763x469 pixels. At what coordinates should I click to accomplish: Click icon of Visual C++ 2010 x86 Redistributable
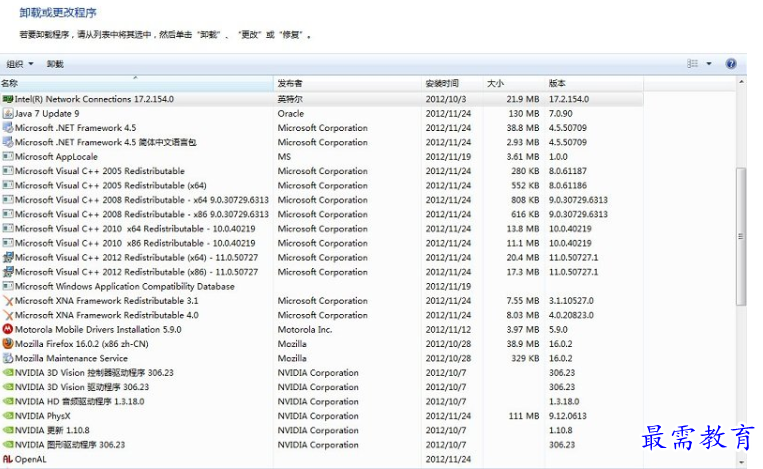[x=8, y=243]
